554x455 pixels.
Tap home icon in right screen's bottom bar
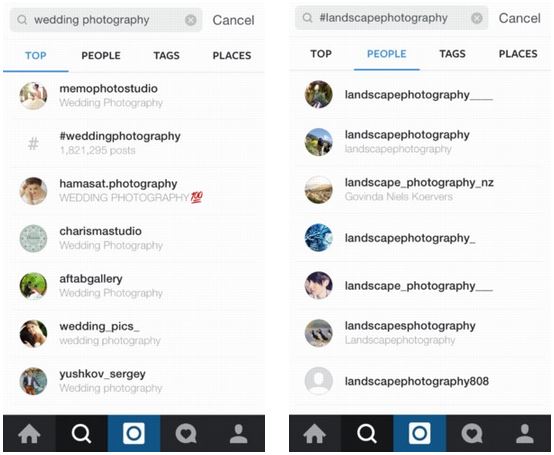click(x=315, y=433)
